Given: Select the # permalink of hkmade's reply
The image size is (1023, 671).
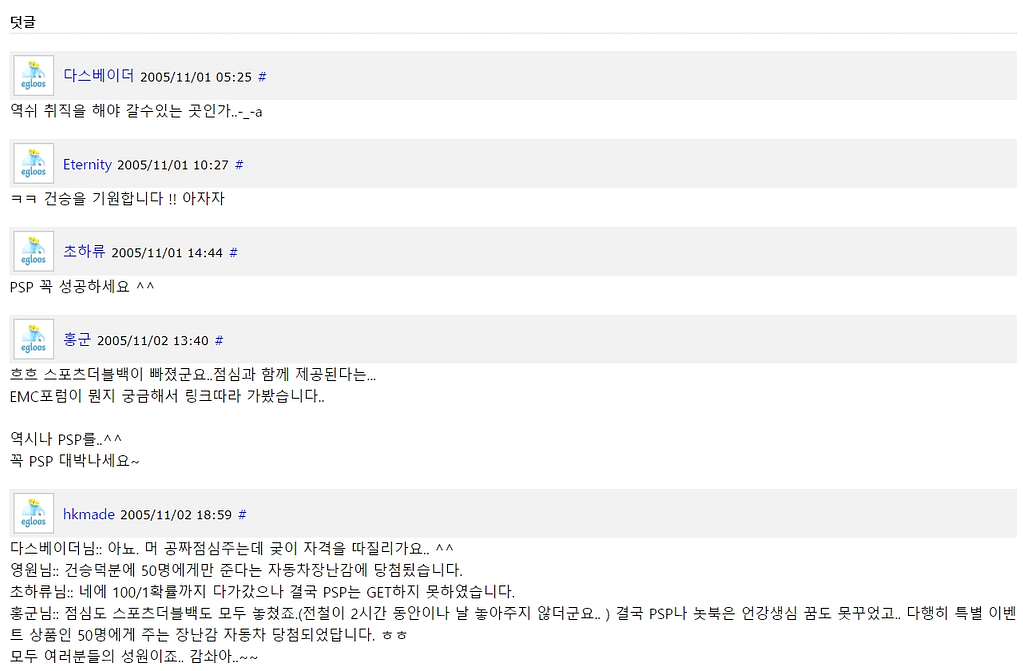Looking at the screenshot, I should point(242,515).
